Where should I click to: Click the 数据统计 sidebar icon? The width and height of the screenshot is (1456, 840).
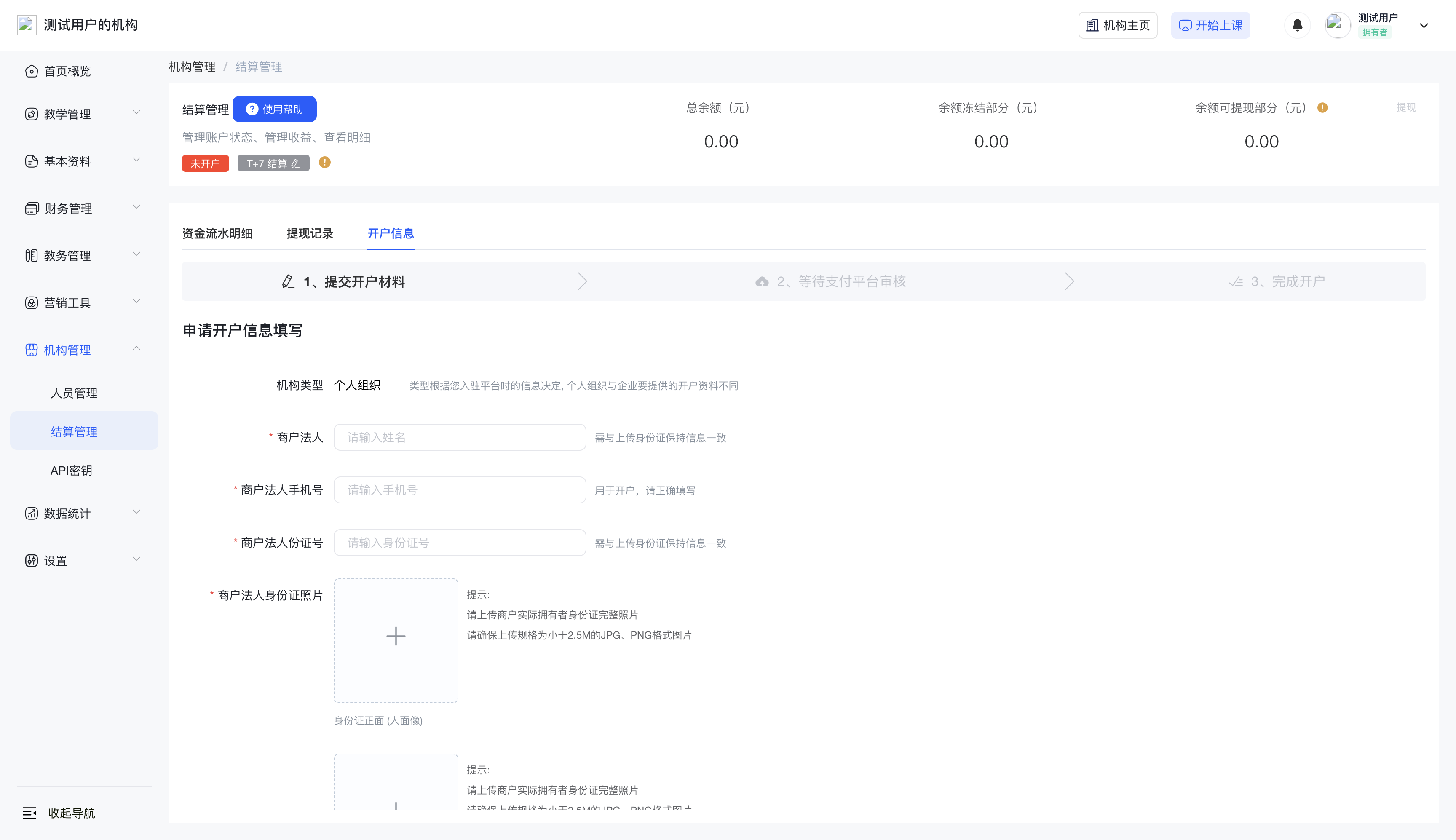31,514
